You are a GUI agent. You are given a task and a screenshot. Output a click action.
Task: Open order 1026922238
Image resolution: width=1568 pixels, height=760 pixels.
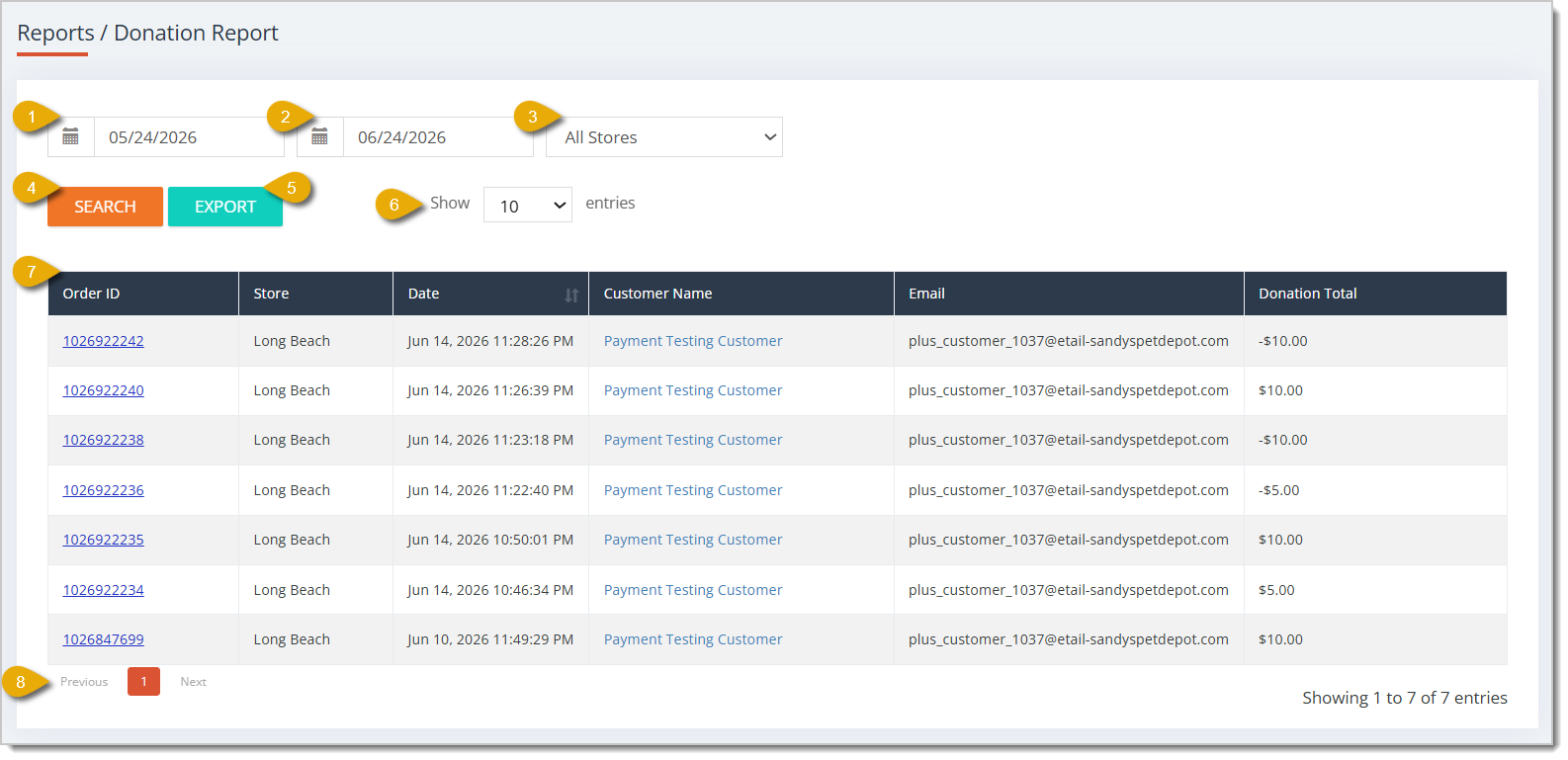click(x=104, y=440)
